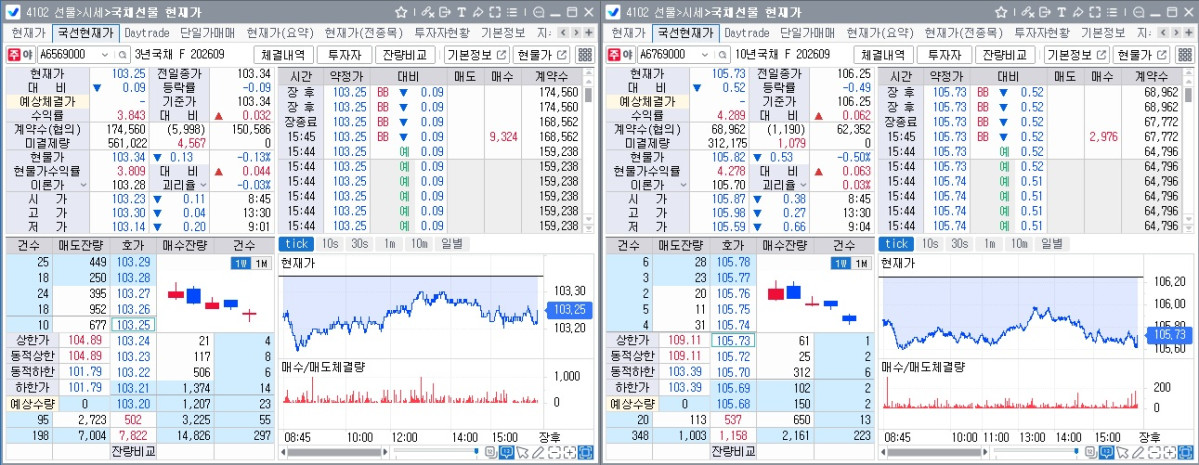Toggle the 주야 session button in right window
The image size is (1199, 465).
point(621,55)
